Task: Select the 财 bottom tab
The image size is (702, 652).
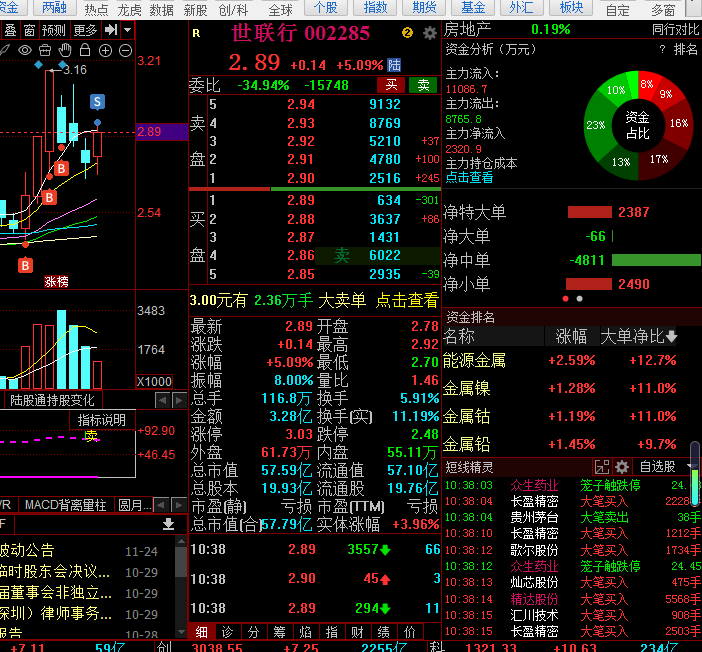Action: click(x=357, y=632)
